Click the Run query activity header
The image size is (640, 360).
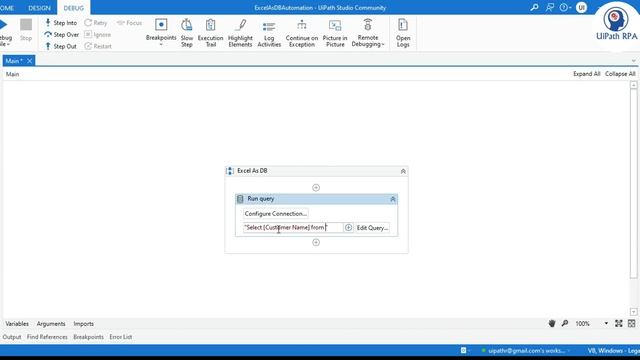[x=316, y=199]
